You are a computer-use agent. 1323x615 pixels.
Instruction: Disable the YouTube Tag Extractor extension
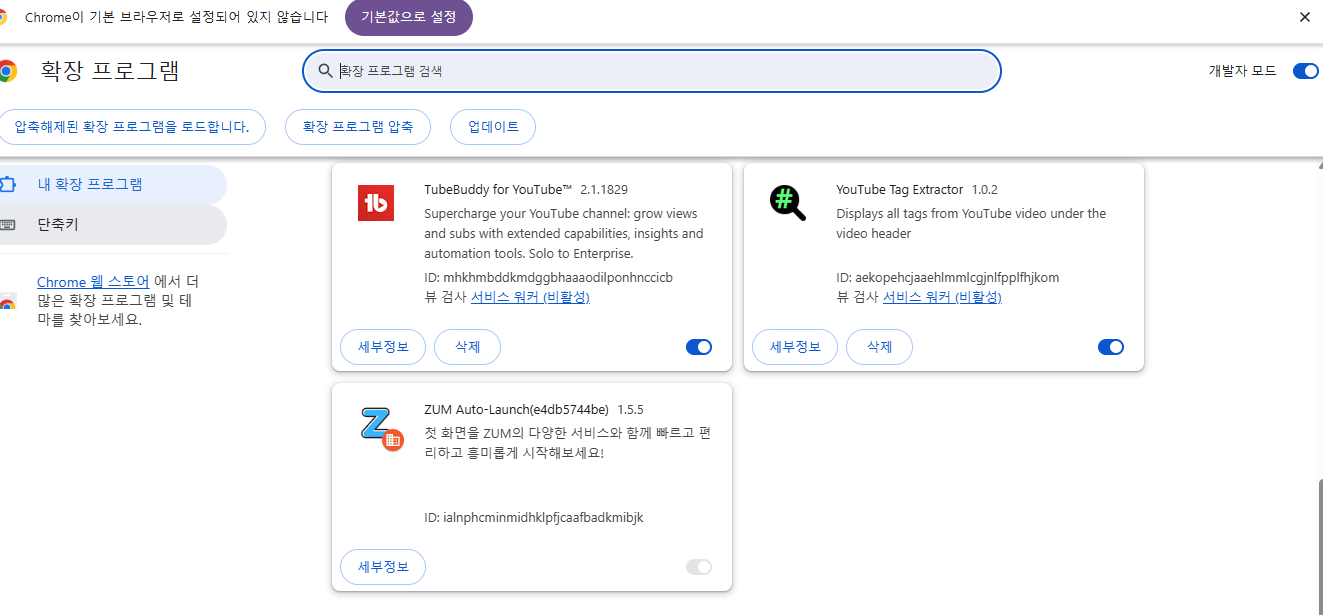point(1111,347)
